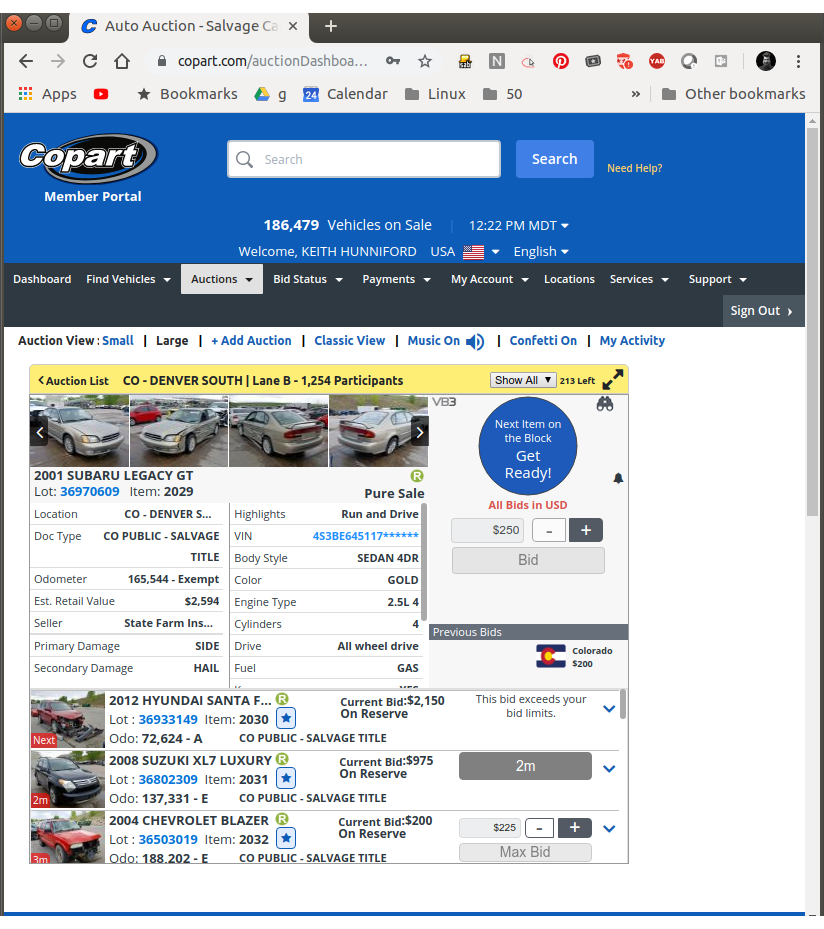Show next Subaru photos with right arrow
Screen dimensions: 824x929
[x=419, y=433]
